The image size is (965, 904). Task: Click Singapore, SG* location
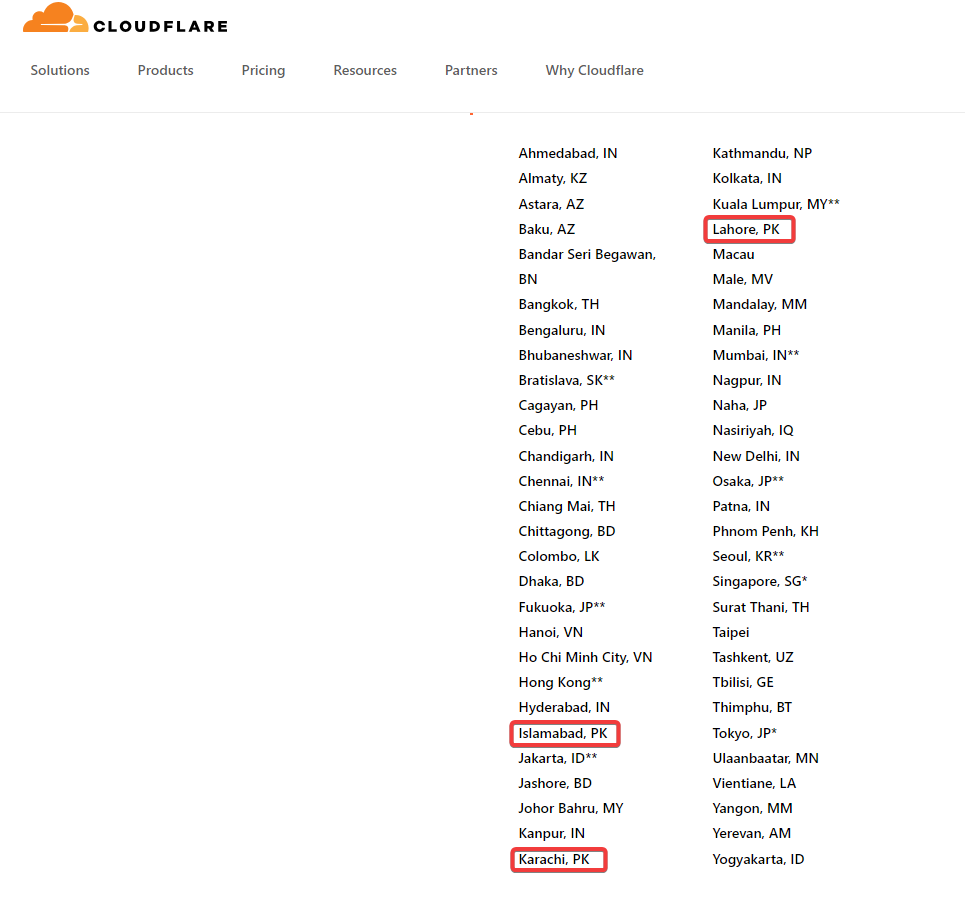pyautogui.click(x=760, y=582)
